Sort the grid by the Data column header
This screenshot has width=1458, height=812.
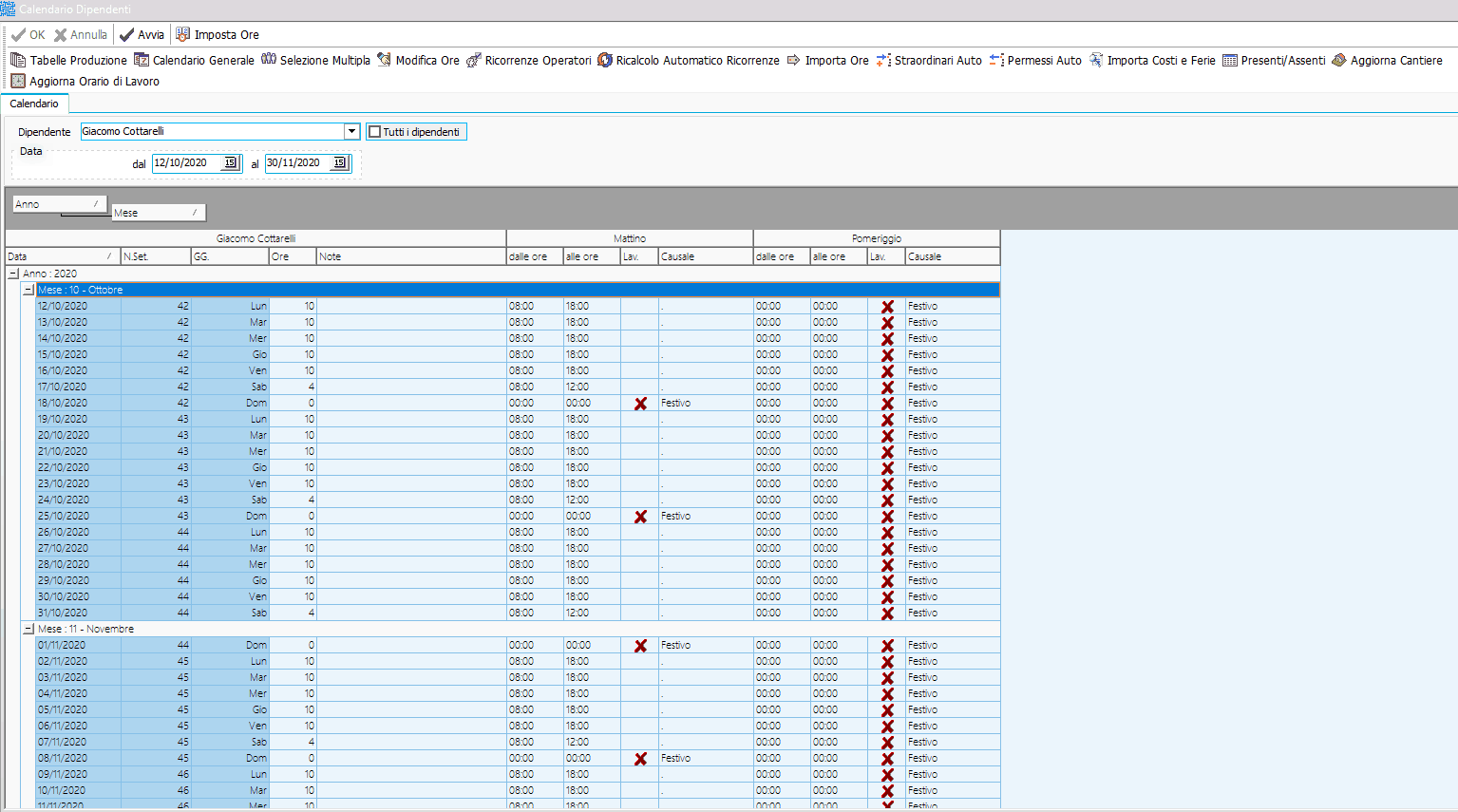[x=63, y=256]
